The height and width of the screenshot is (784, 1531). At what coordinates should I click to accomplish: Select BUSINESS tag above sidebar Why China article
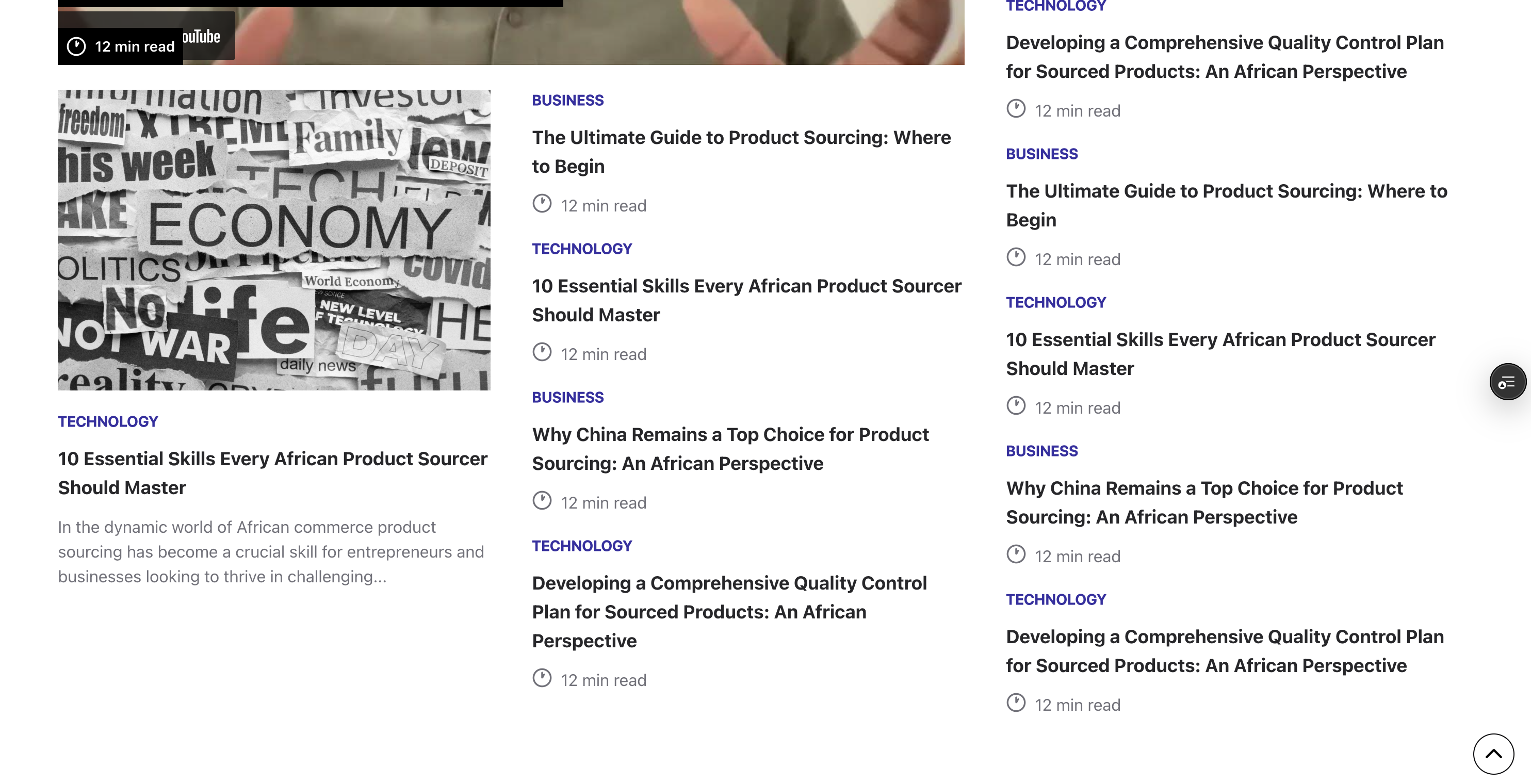click(1041, 451)
